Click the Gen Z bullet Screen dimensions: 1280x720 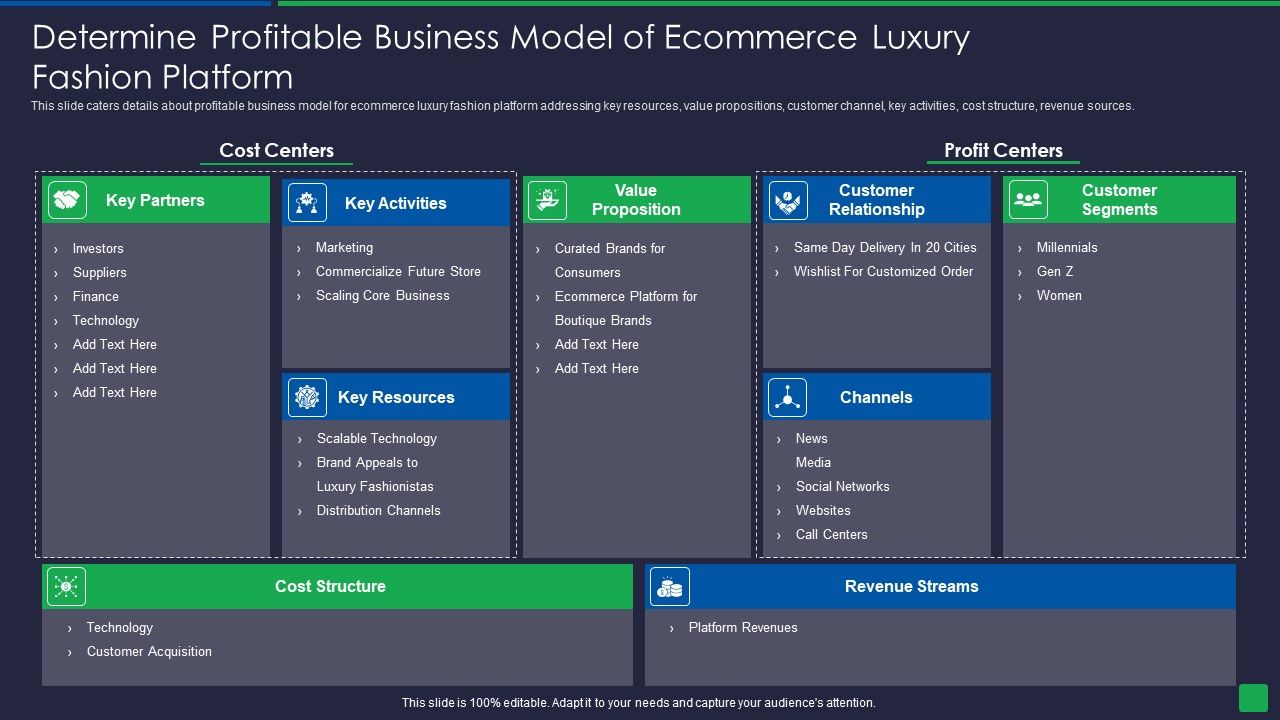pos(1055,271)
